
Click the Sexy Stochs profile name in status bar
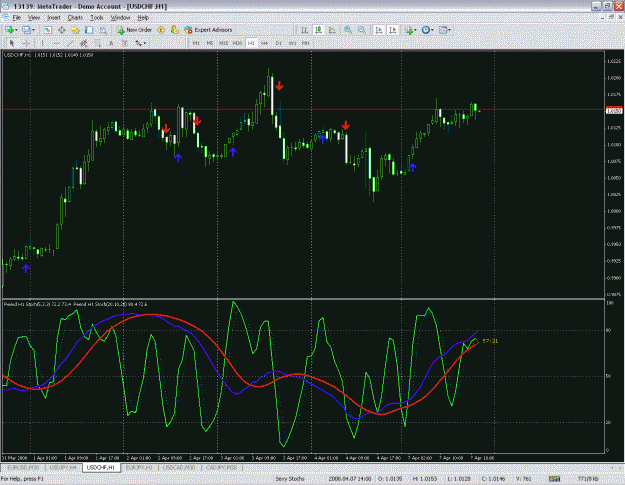[x=290, y=479]
